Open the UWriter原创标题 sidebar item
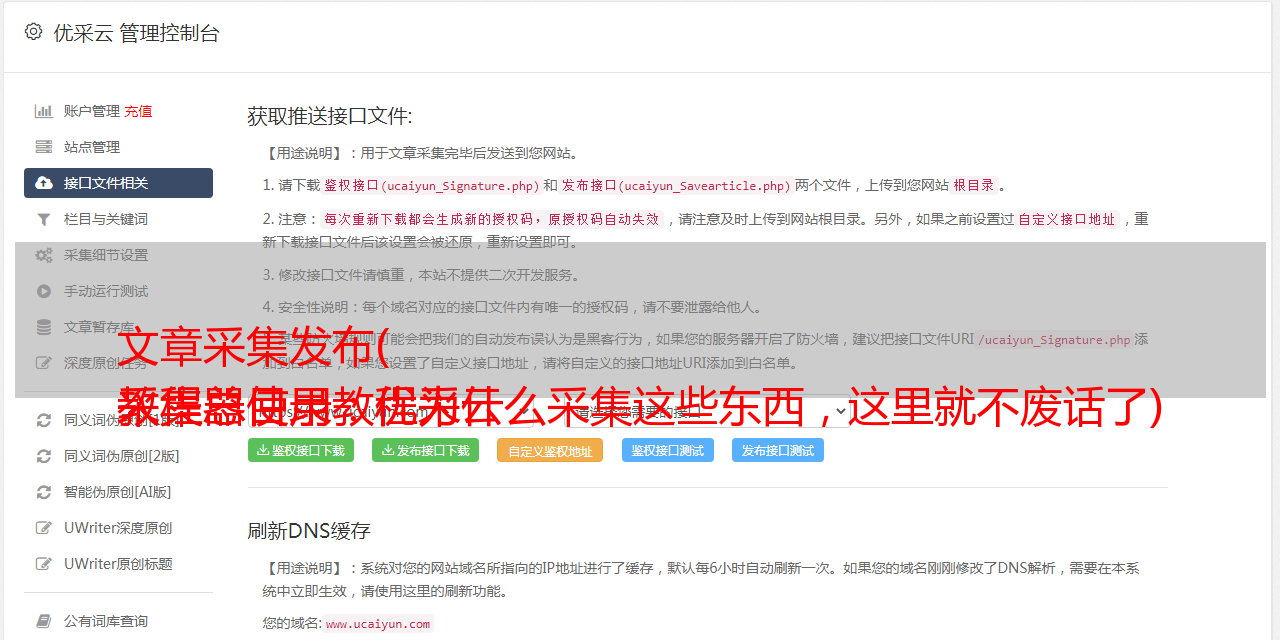The width and height of the screenshot is (1280, 640). tap(118, 564)
